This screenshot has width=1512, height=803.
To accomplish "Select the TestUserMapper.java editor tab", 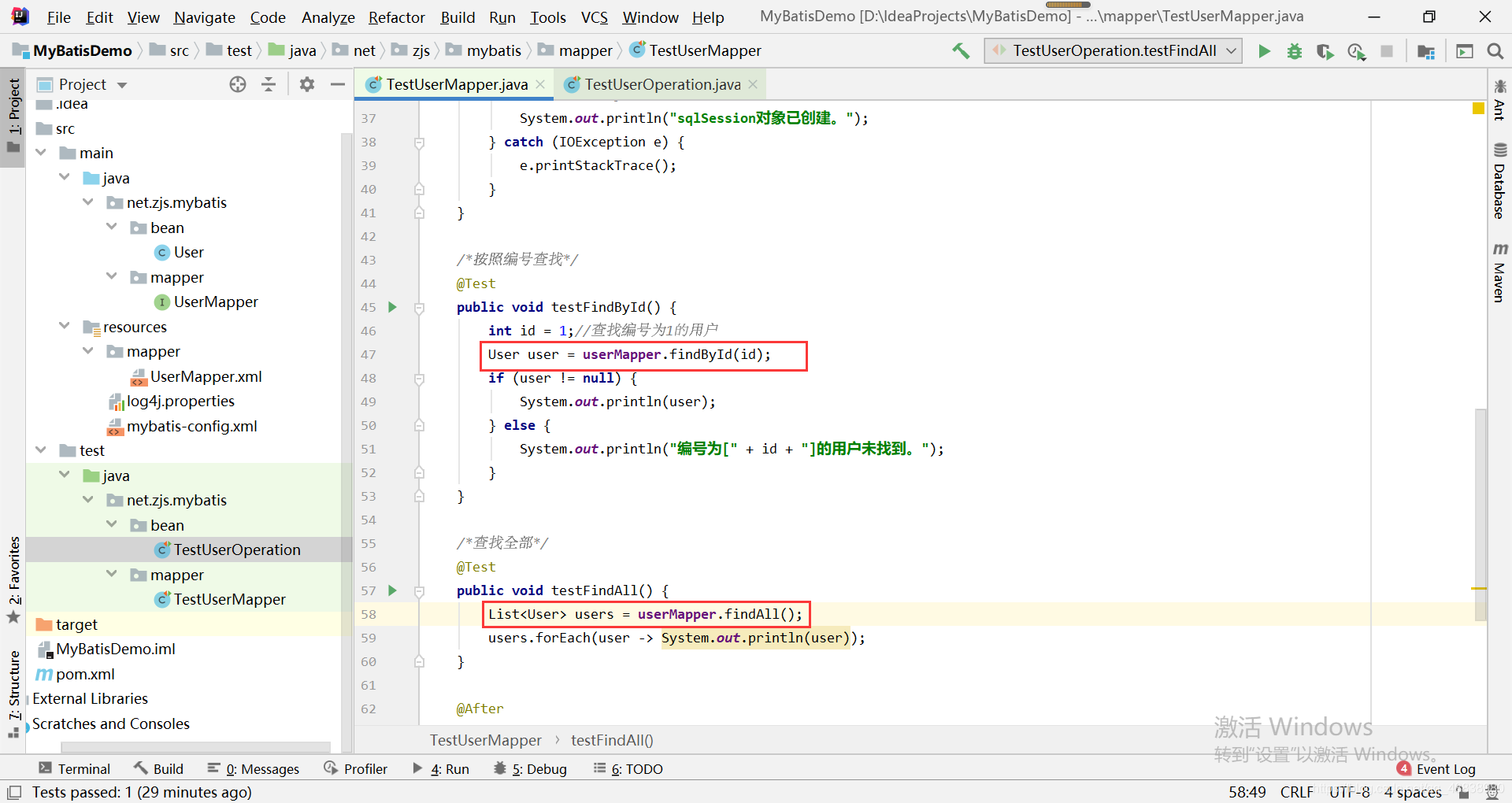I will pyautogui.click(x=455, y=84).
